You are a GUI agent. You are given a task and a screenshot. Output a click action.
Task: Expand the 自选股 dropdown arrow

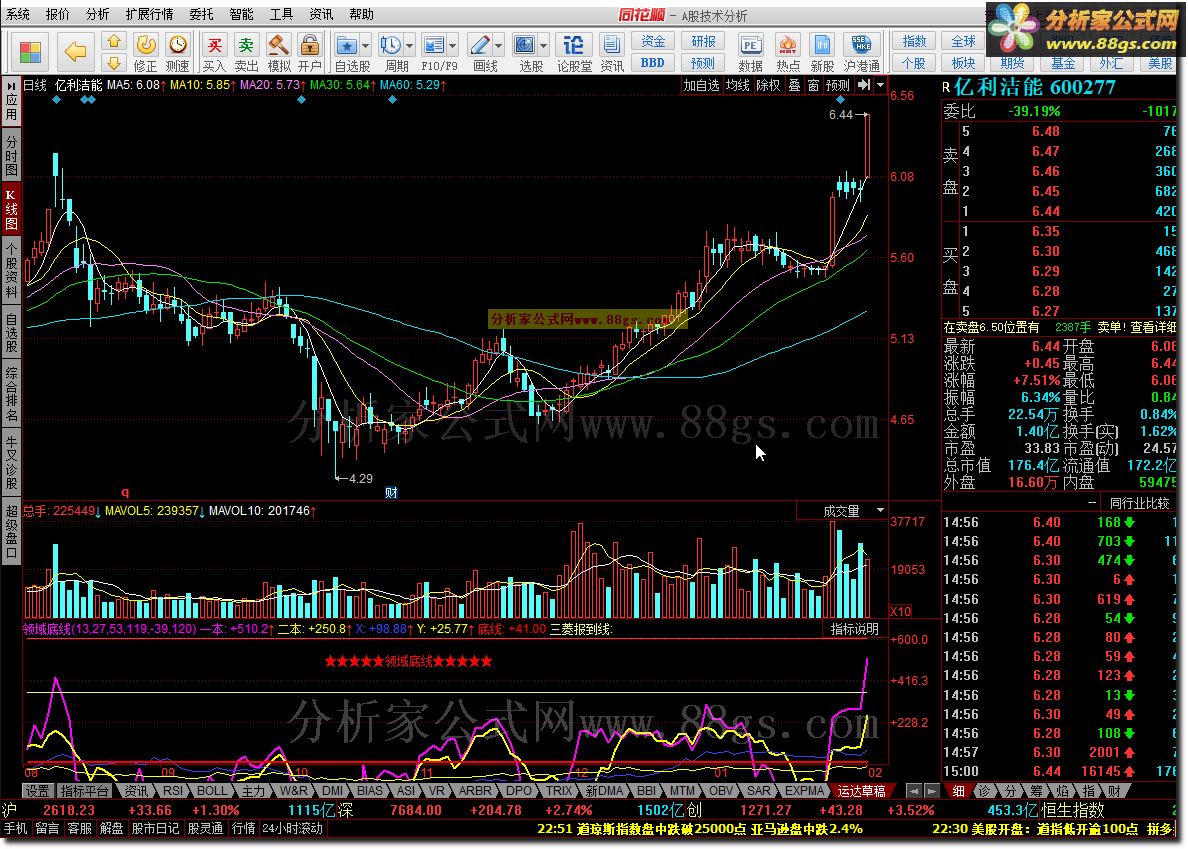pyautogui.click(x=365, y=45)
